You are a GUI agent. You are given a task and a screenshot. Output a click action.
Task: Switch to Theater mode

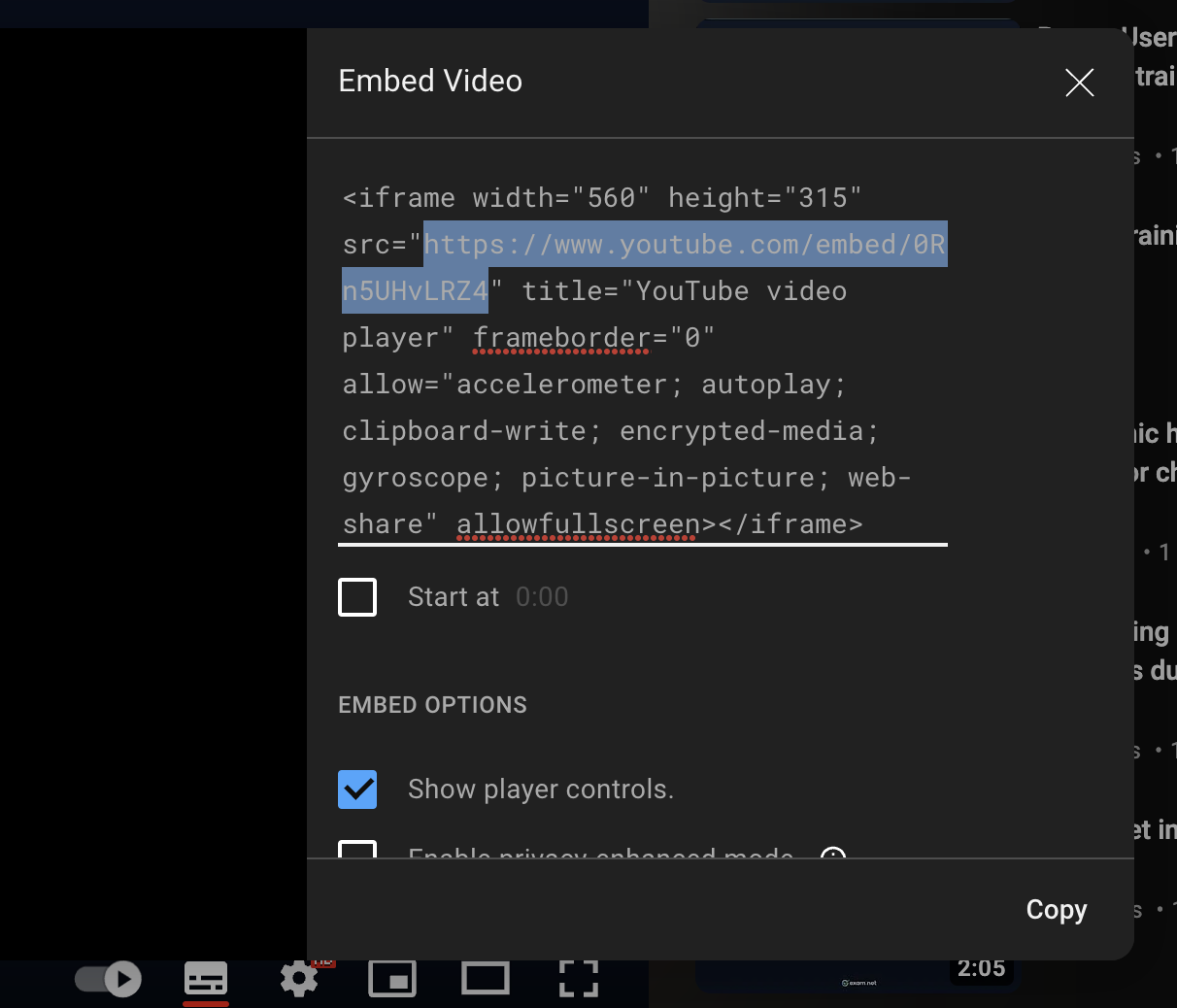[485, 979]
